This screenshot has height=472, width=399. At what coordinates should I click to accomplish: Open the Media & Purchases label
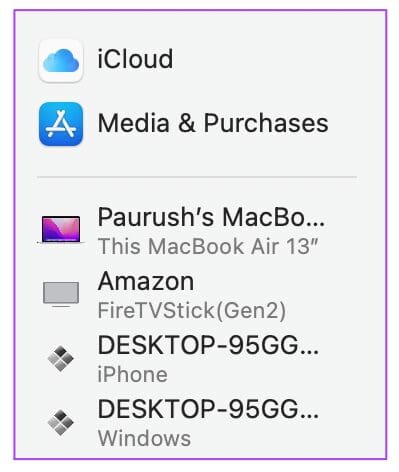tap(213, 123)
